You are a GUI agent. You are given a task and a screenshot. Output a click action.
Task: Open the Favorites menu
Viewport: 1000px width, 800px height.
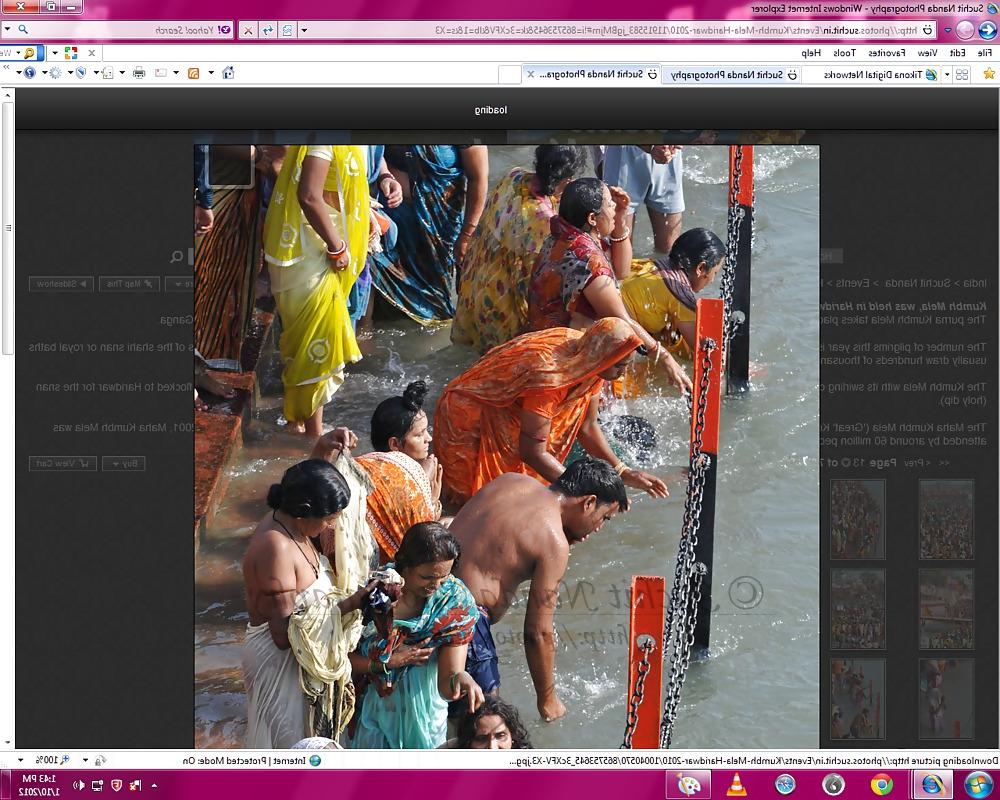coord(887,53)
